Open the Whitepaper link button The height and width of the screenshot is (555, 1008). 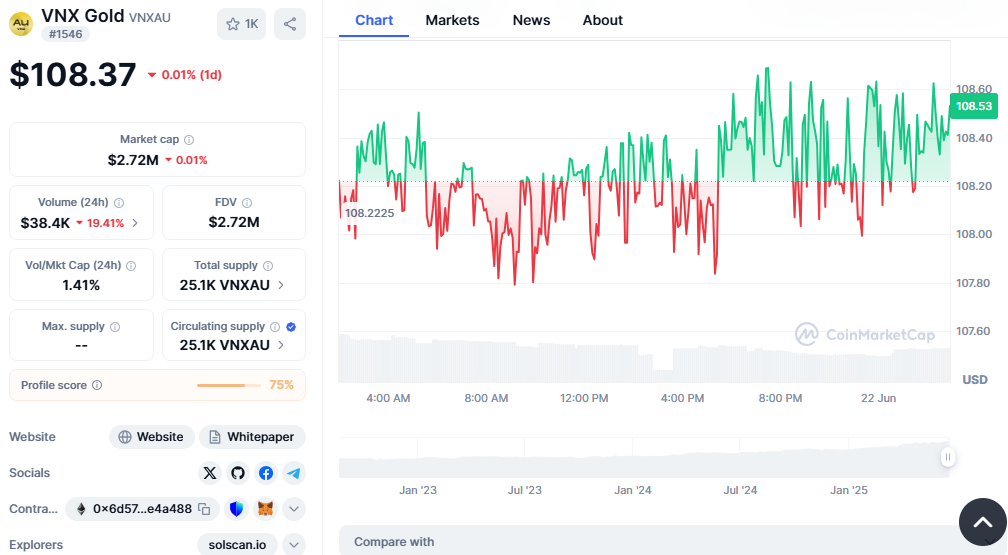(x=252, y=437)
